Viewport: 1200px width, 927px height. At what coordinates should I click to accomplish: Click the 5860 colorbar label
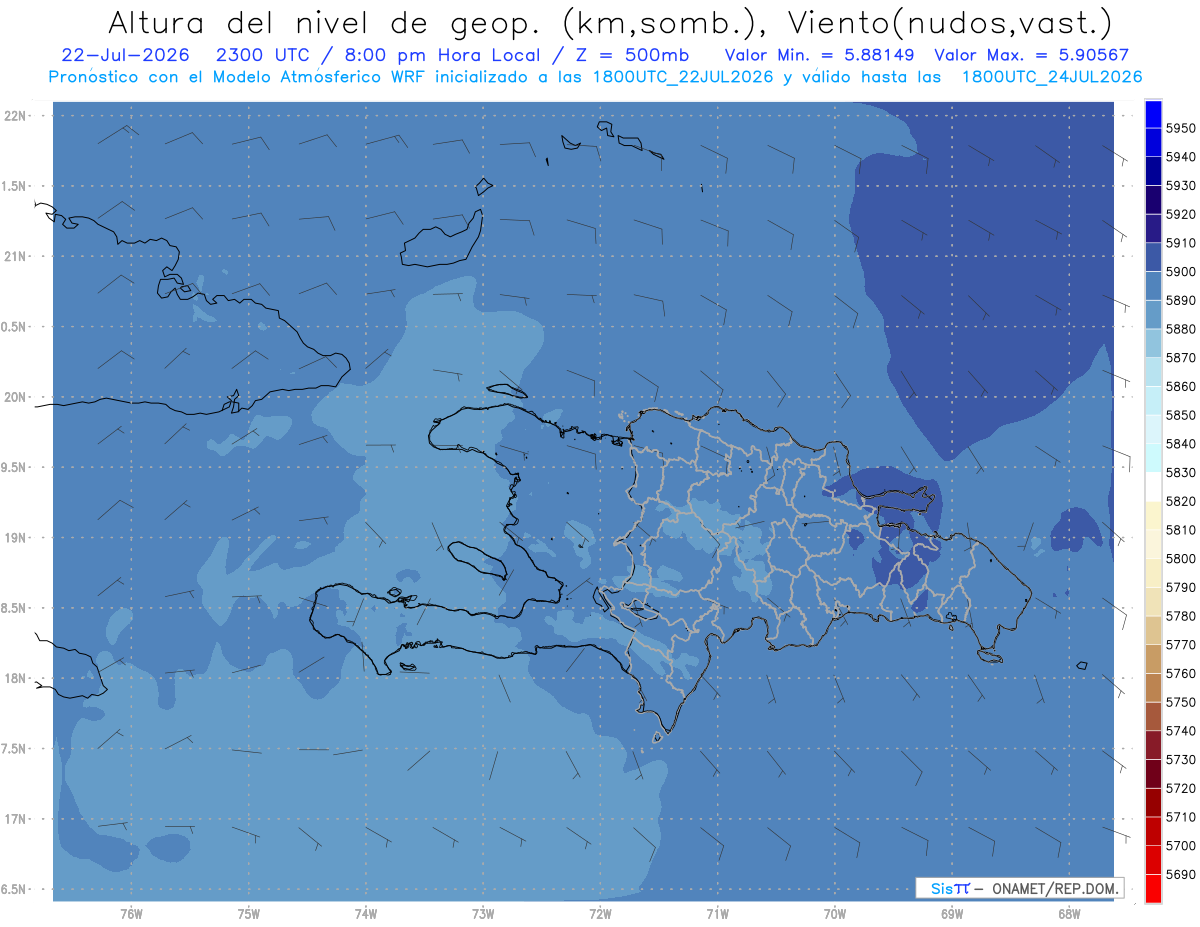[x=1180, y=386]
